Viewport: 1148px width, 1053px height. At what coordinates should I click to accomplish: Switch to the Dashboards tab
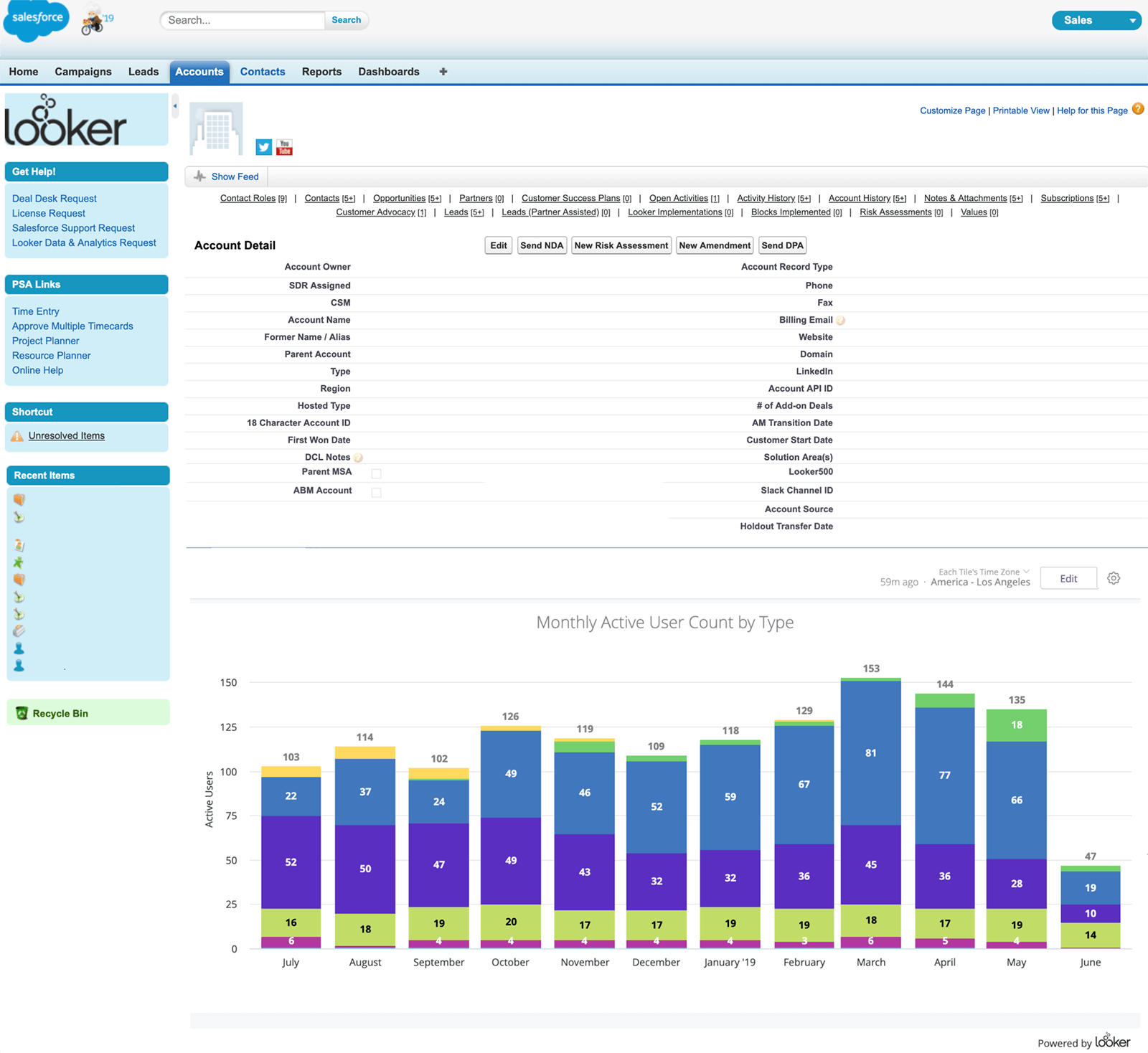(x=389, y=72)
